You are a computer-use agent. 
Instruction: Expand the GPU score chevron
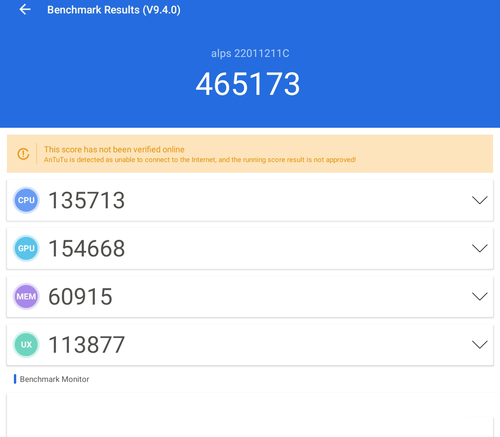480,248
